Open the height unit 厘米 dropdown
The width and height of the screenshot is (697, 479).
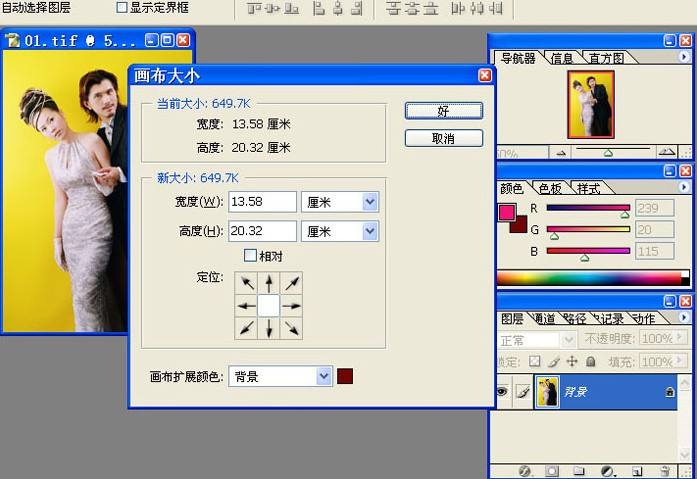click(x=340, y=232)
